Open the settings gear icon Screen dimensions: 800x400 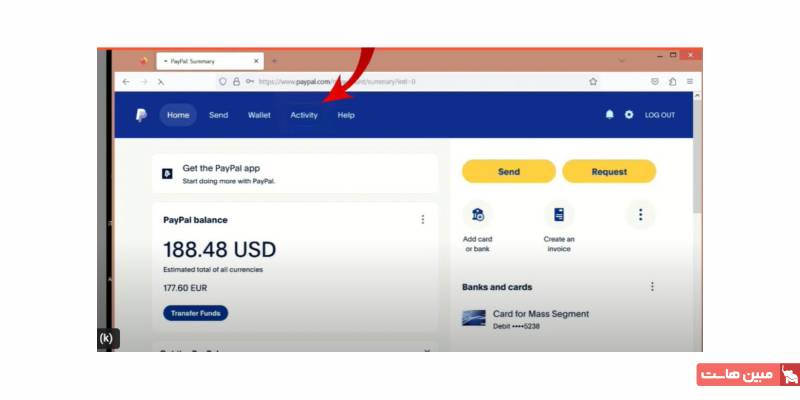pos(629,115)
